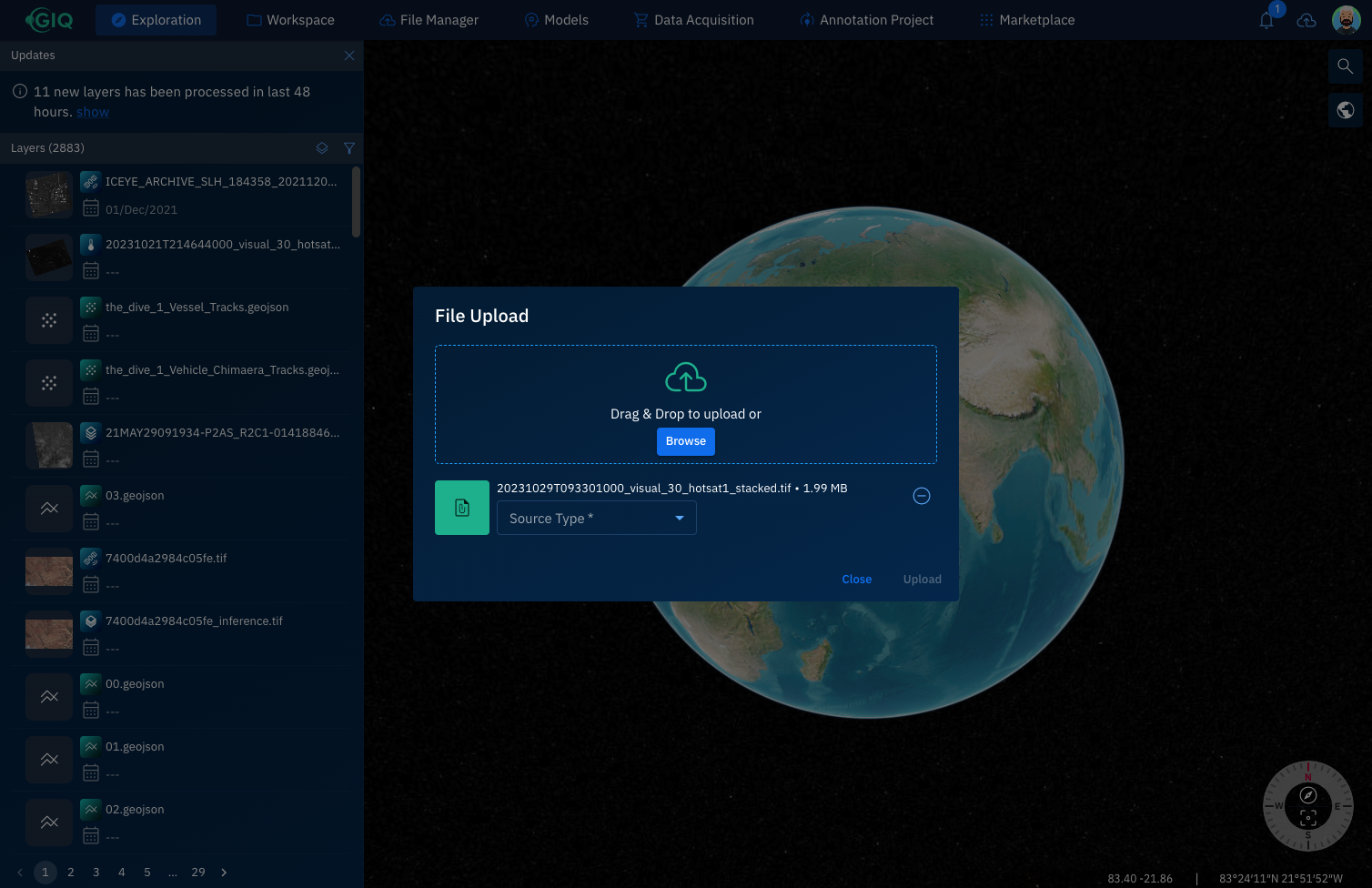Open the user profile avatar

tap(1346, 19)
